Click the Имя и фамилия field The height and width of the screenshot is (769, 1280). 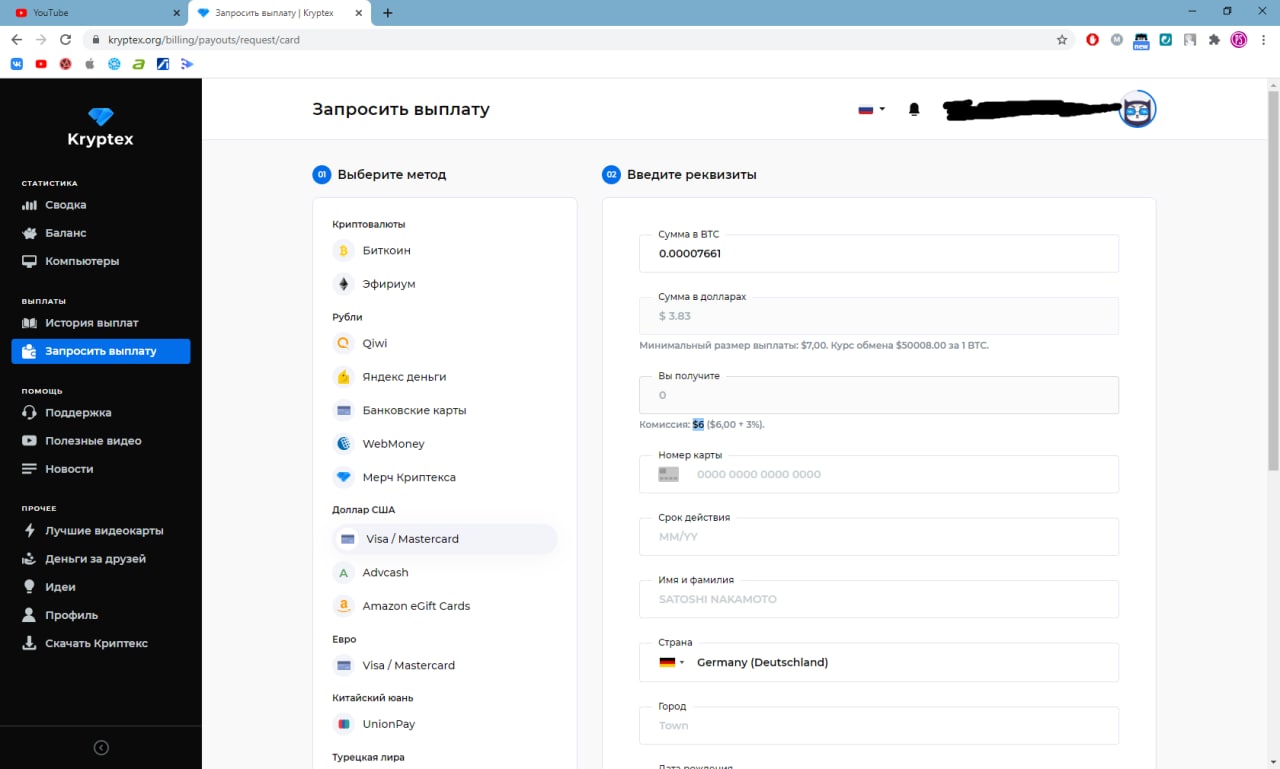point(879,599)
